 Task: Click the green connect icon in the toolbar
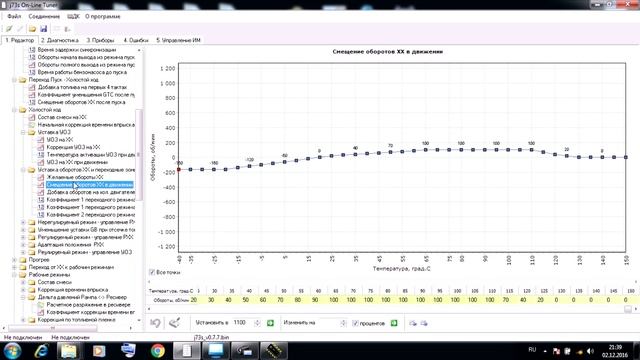(9, 29)
